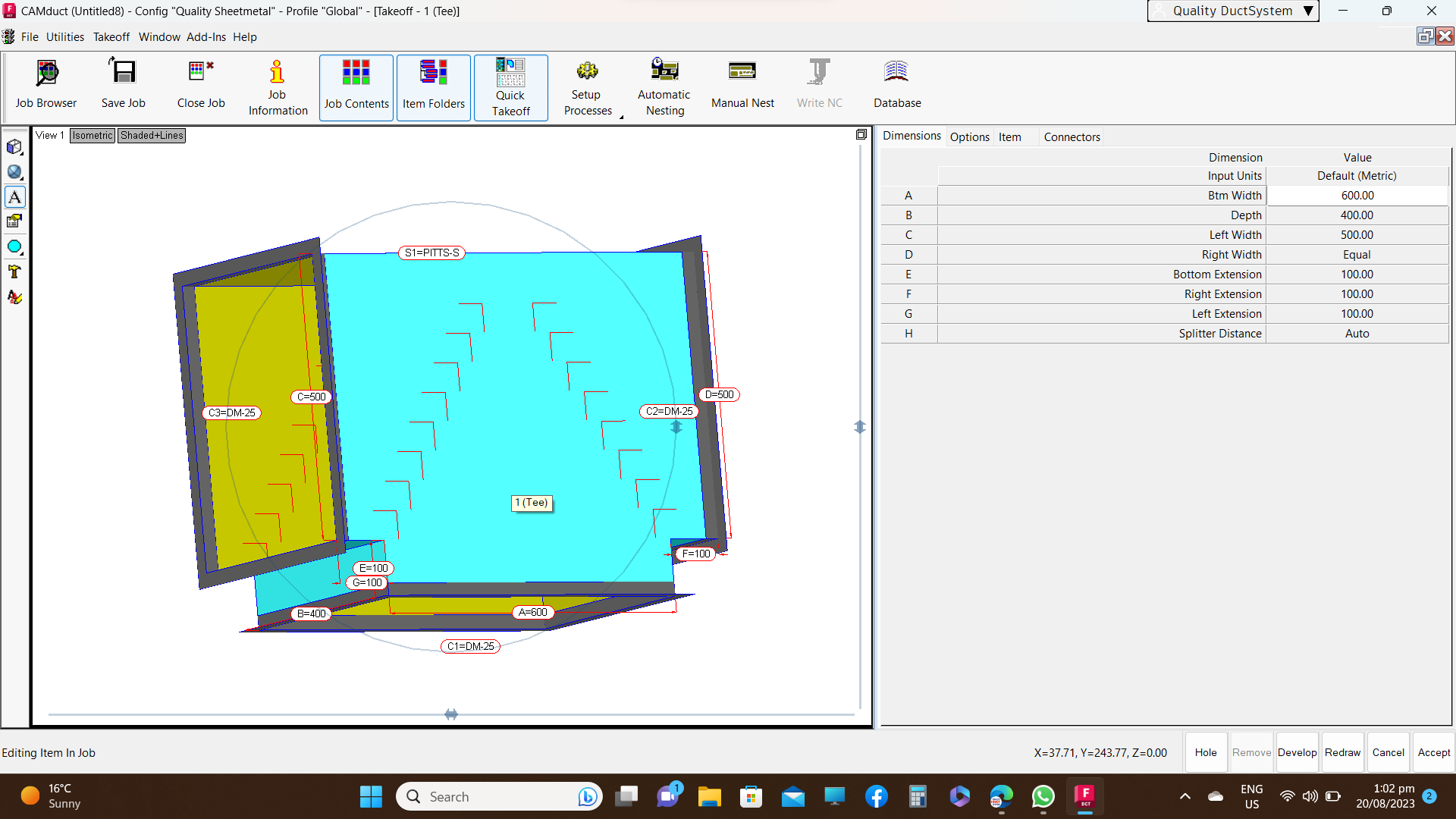This screenshot has height=819, width=1456.
Task: Toggle the annotation text 'A' sidebar button
Action: 14,197
